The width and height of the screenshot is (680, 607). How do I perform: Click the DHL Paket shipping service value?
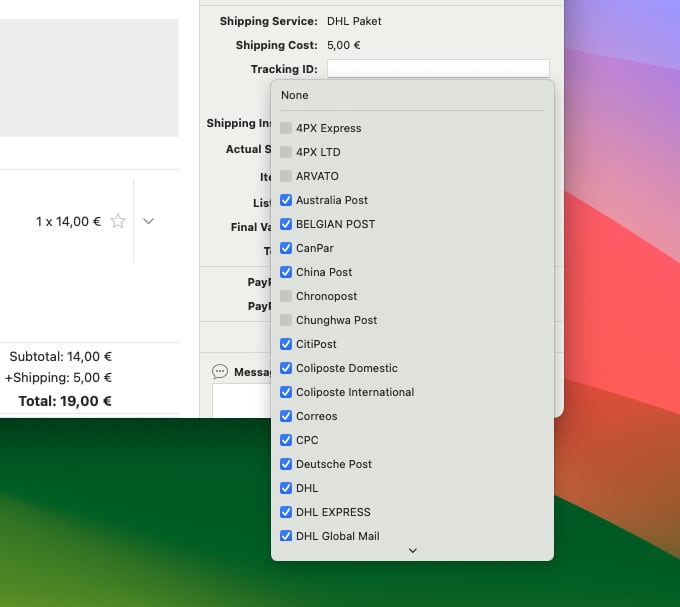point(354,21)
